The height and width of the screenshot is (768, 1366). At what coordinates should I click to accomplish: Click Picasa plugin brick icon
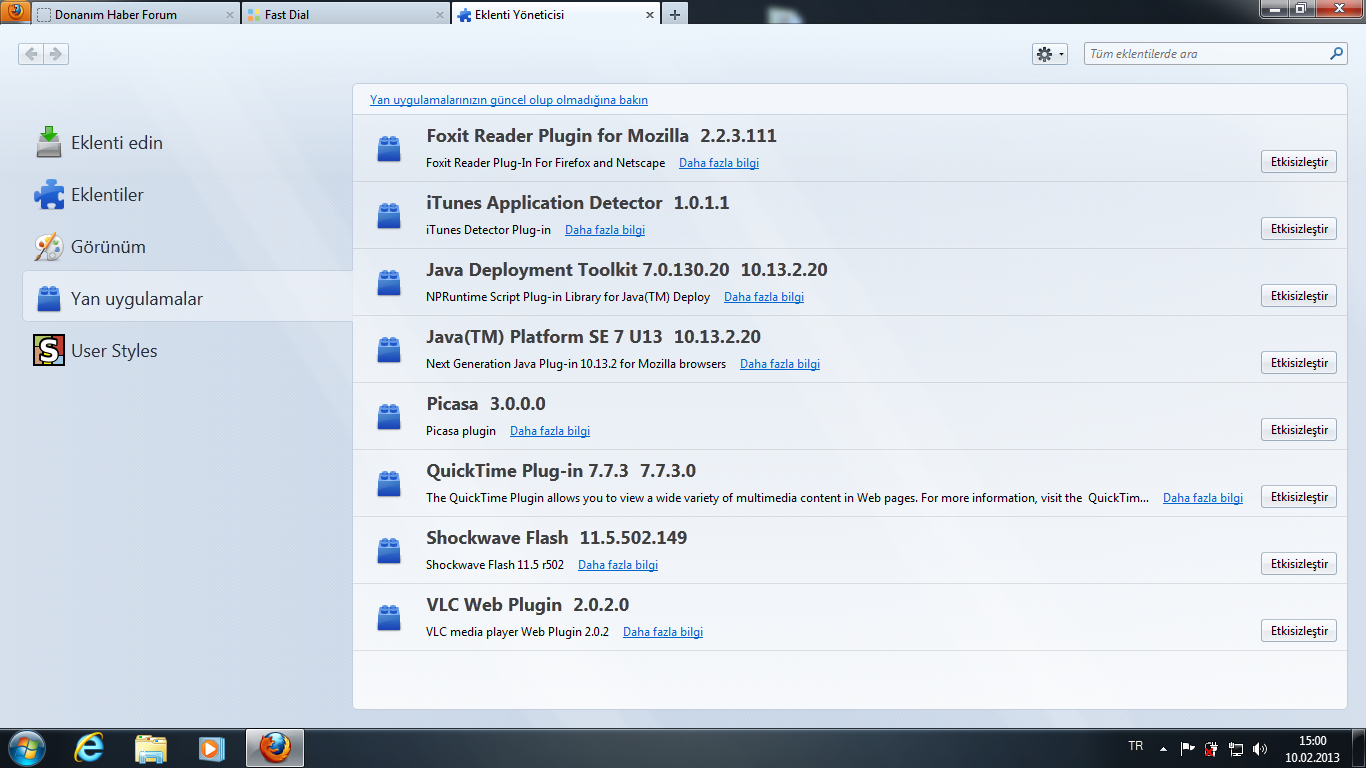point(389,416)
